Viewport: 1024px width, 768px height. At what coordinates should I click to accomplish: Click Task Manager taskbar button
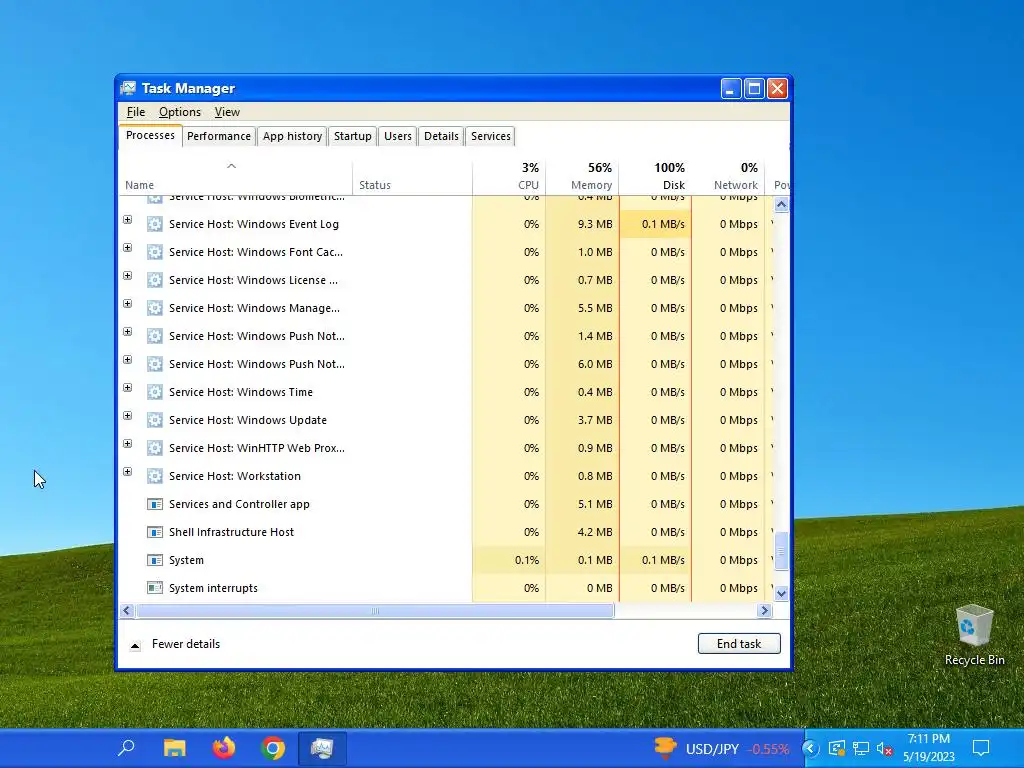point(322,748)
